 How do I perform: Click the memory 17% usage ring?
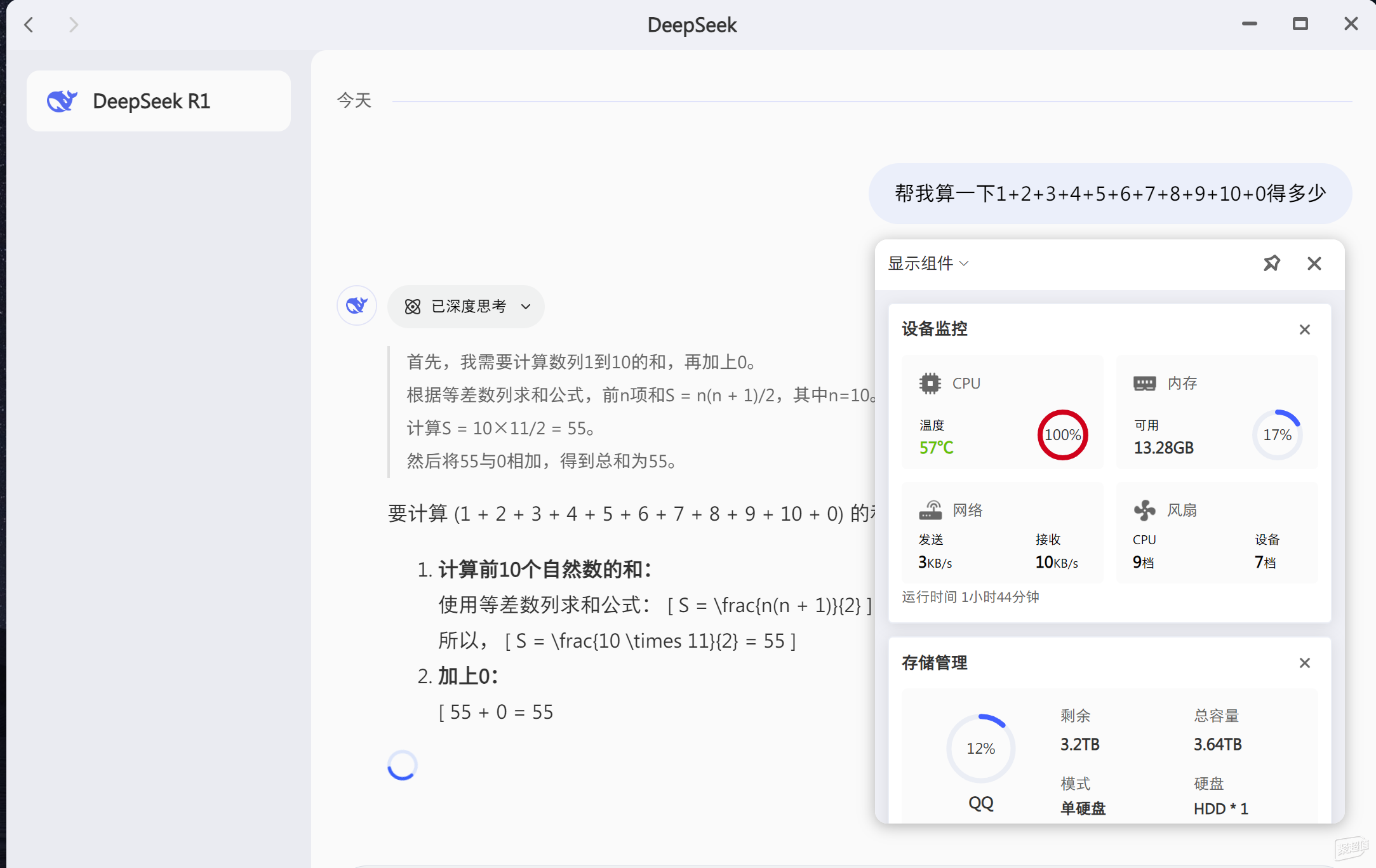coord(1278,435)
